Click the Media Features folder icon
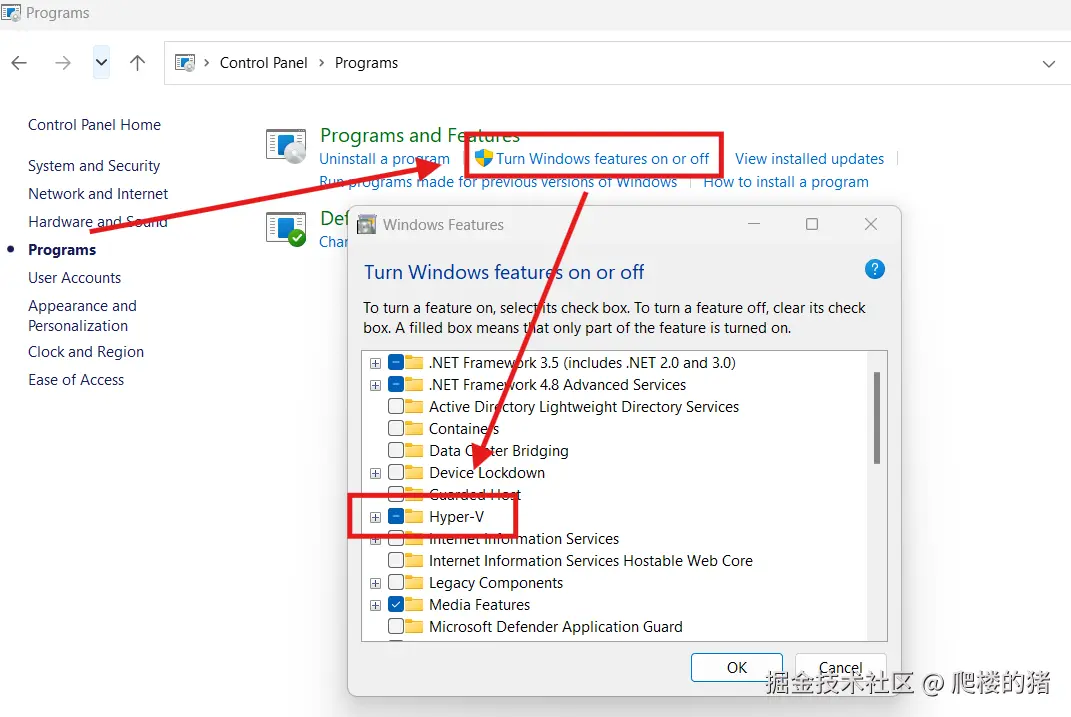1071x717 pixels. tap(414, 604)
